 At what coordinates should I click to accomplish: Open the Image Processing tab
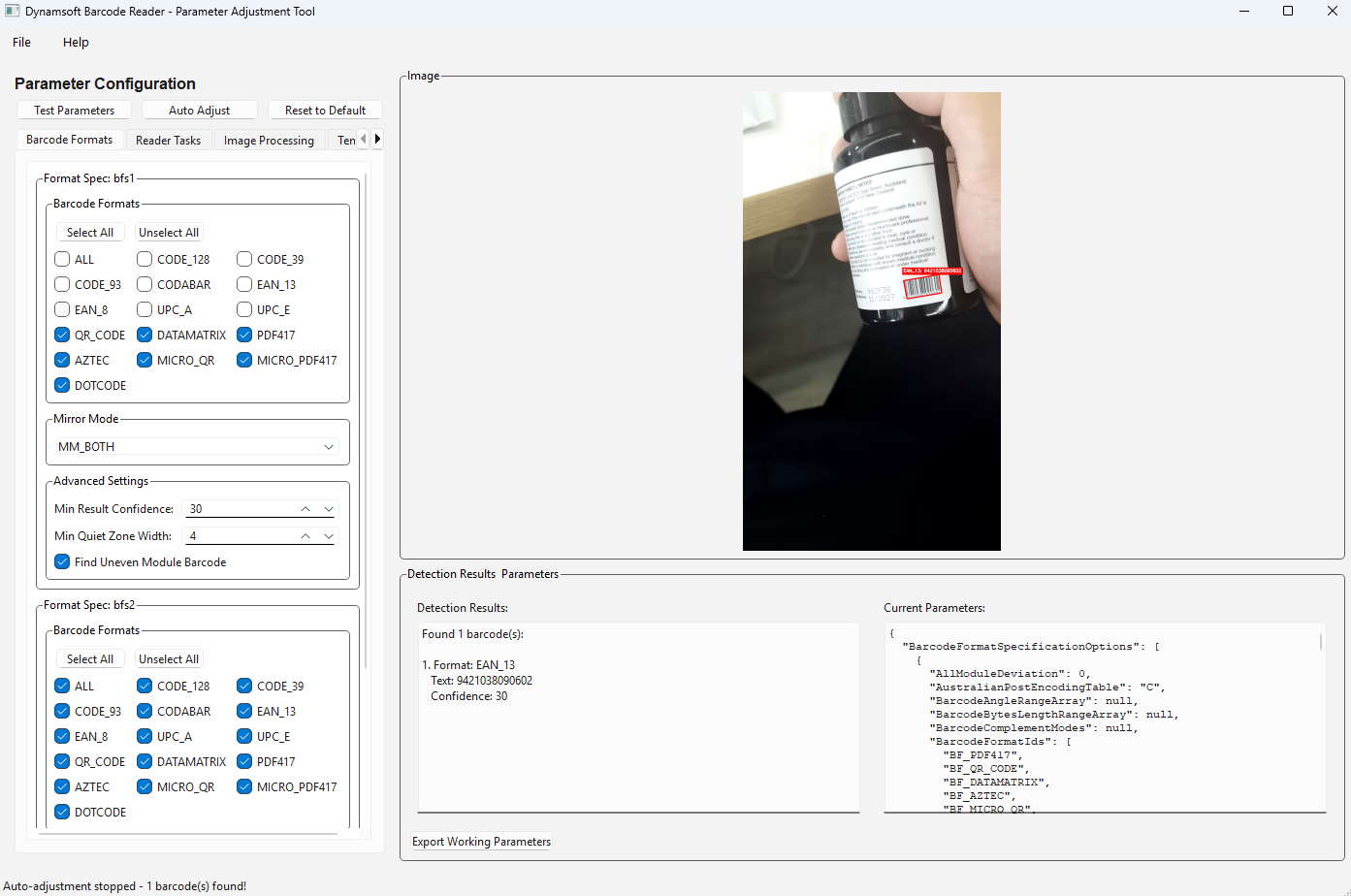click(x=269, y=140)
